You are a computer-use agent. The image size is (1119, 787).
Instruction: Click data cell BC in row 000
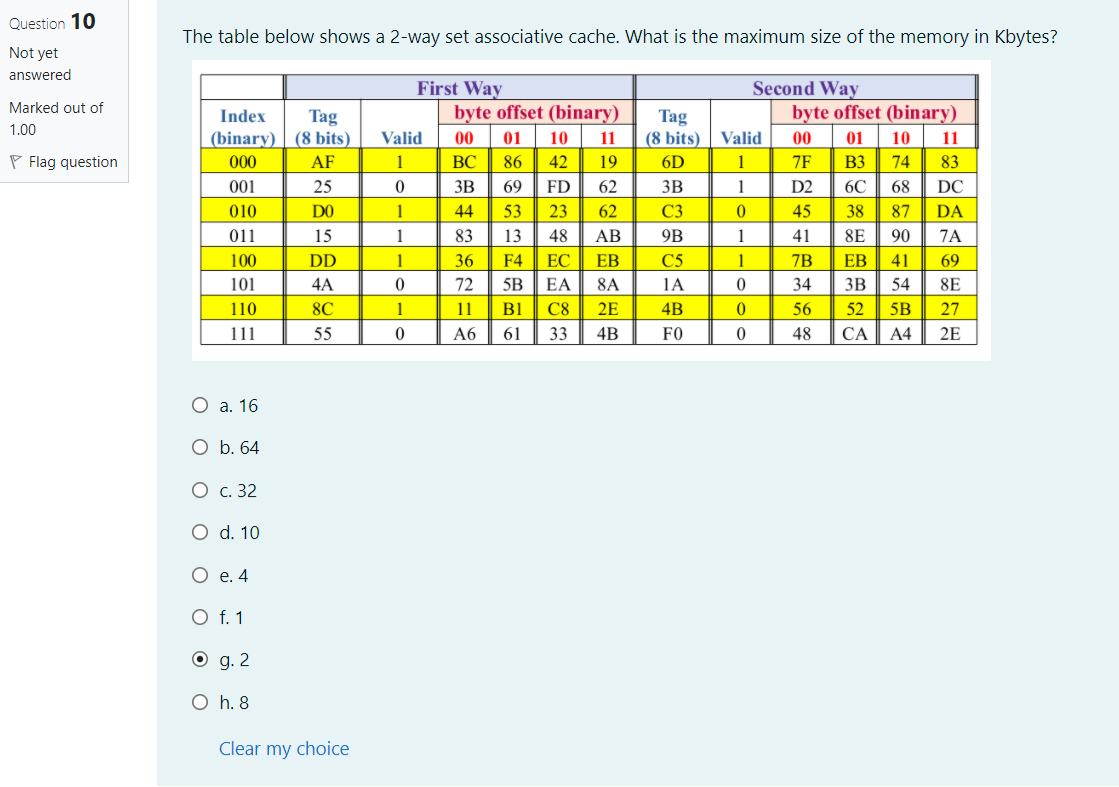pyautogui.click(x=464, y=162)
